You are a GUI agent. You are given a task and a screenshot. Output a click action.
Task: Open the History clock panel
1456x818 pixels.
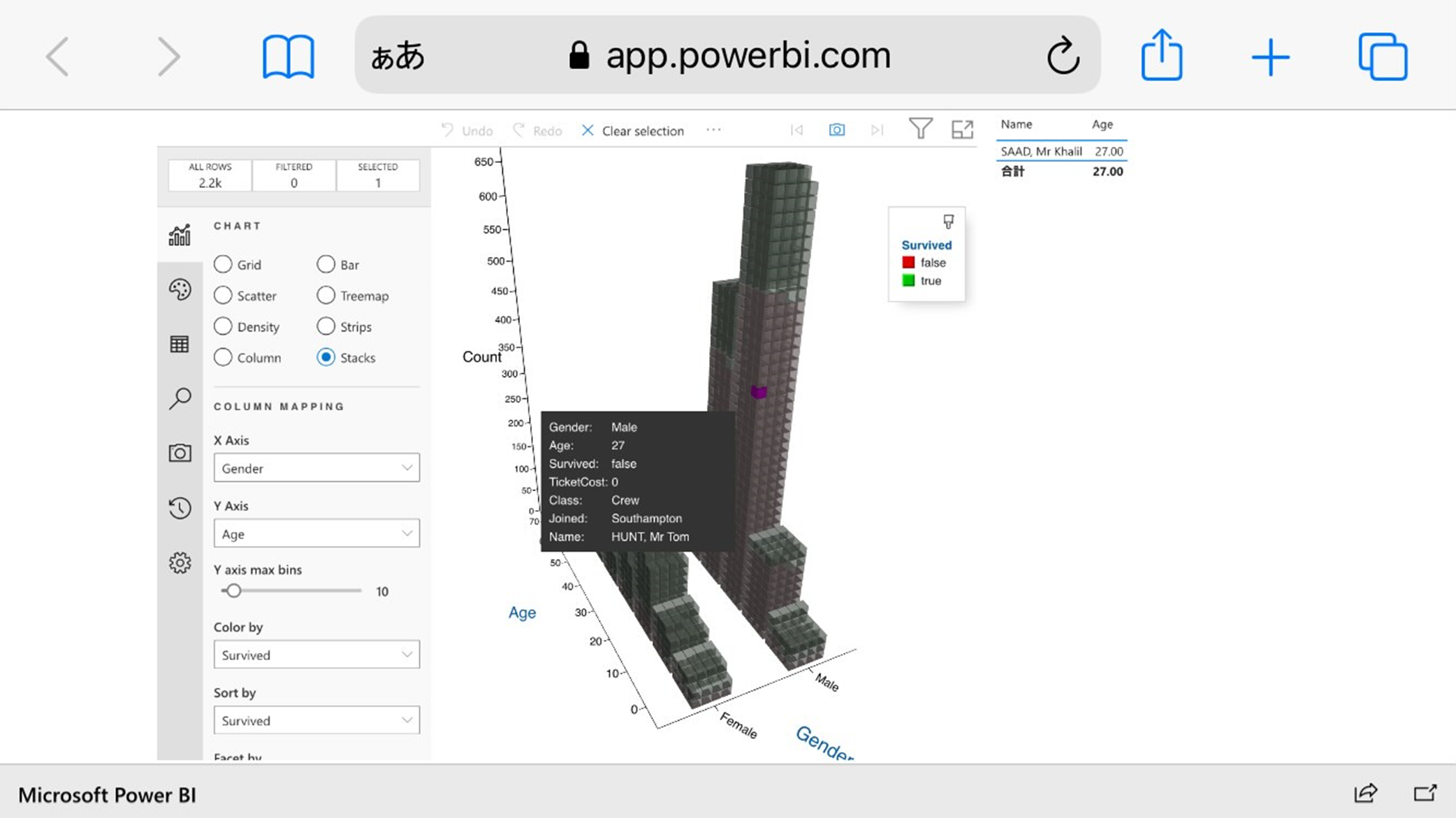pos(180,508)
